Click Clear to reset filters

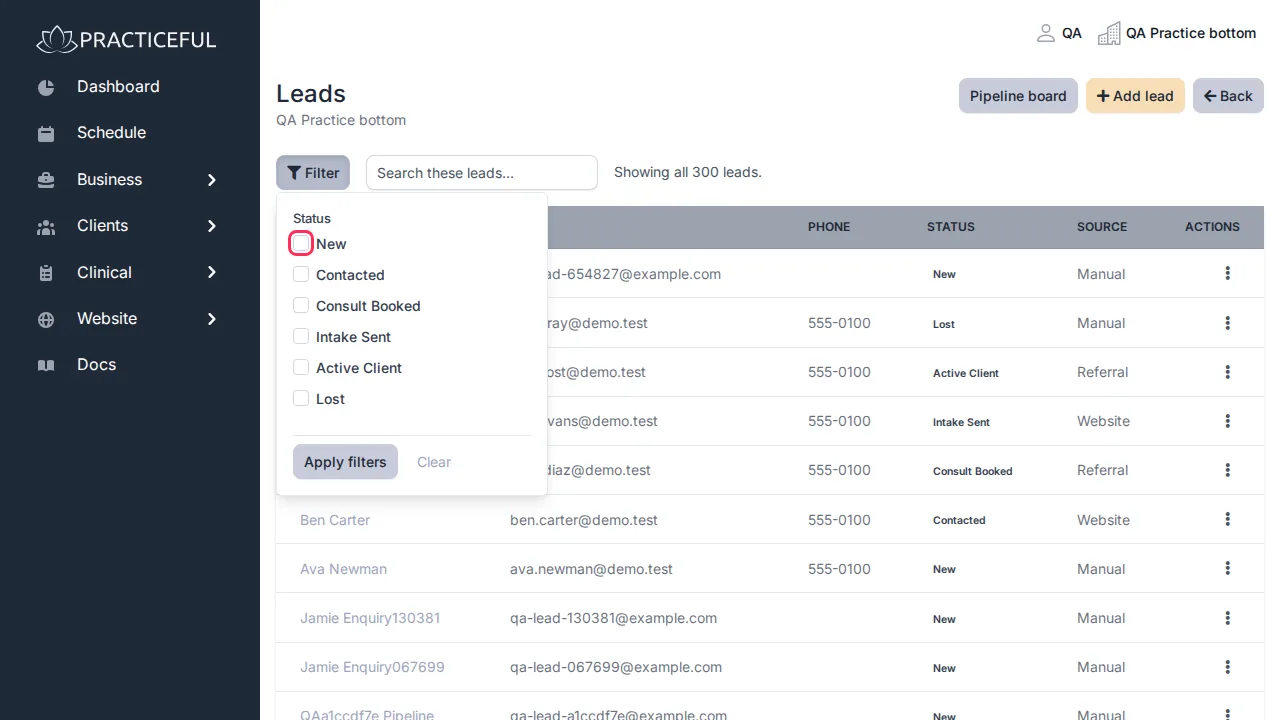pos(434,462)
